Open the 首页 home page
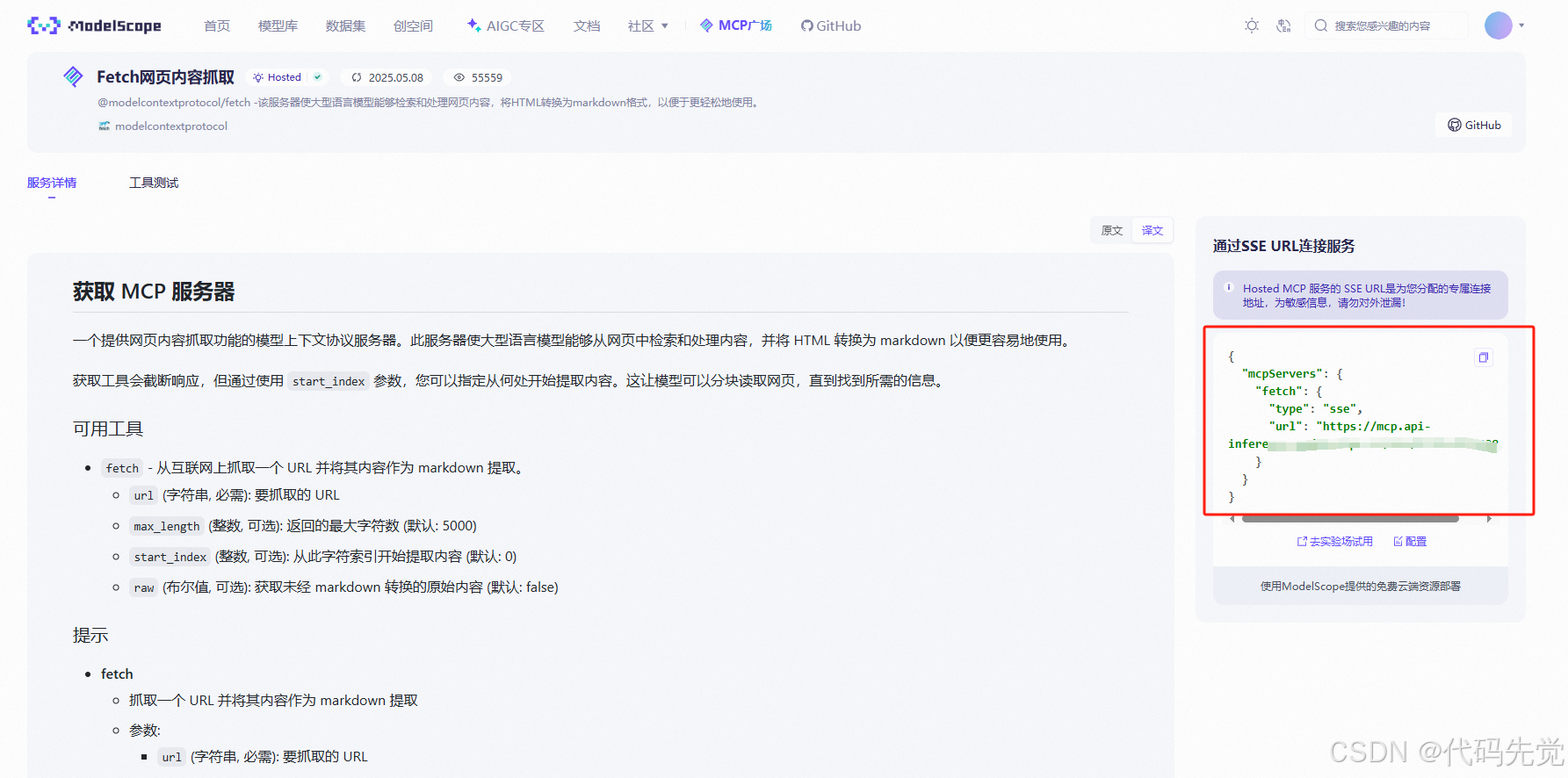This screenshot has width=1568, height=778. (217, 26)
